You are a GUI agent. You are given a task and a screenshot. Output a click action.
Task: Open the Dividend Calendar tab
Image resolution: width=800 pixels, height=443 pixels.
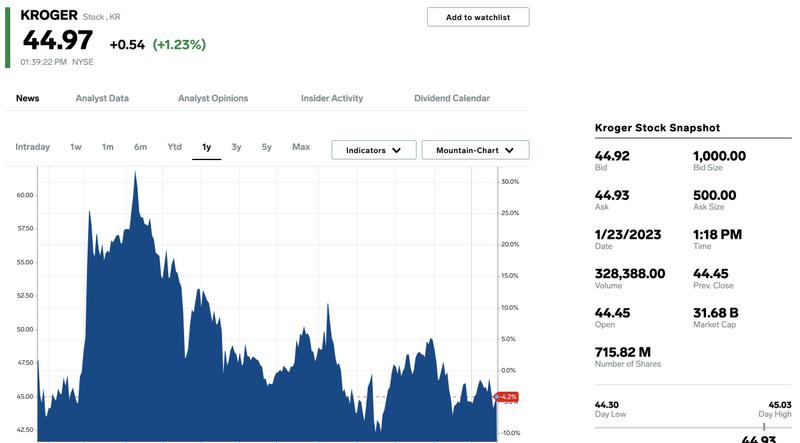(452, 98)
